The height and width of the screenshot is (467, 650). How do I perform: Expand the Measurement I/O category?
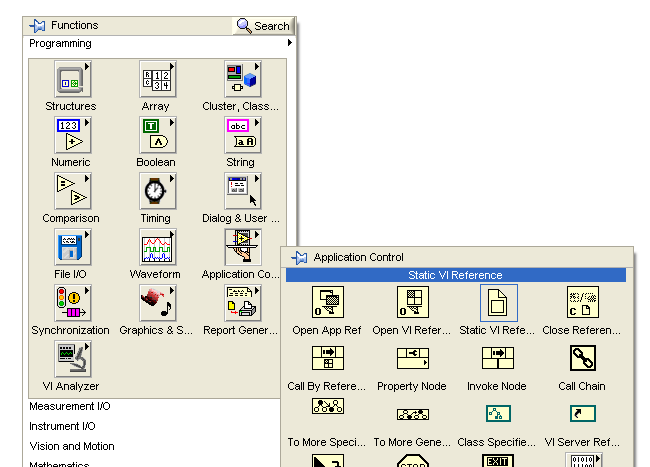(x=70, y=406)
